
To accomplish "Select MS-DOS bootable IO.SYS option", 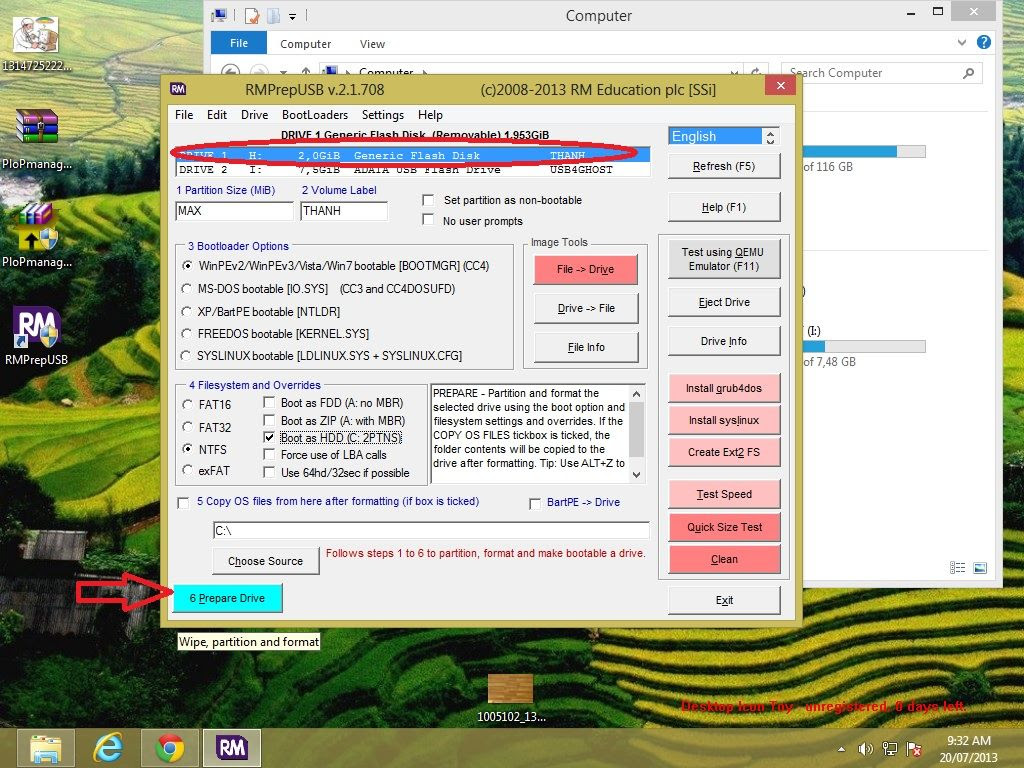I will 187,288.
